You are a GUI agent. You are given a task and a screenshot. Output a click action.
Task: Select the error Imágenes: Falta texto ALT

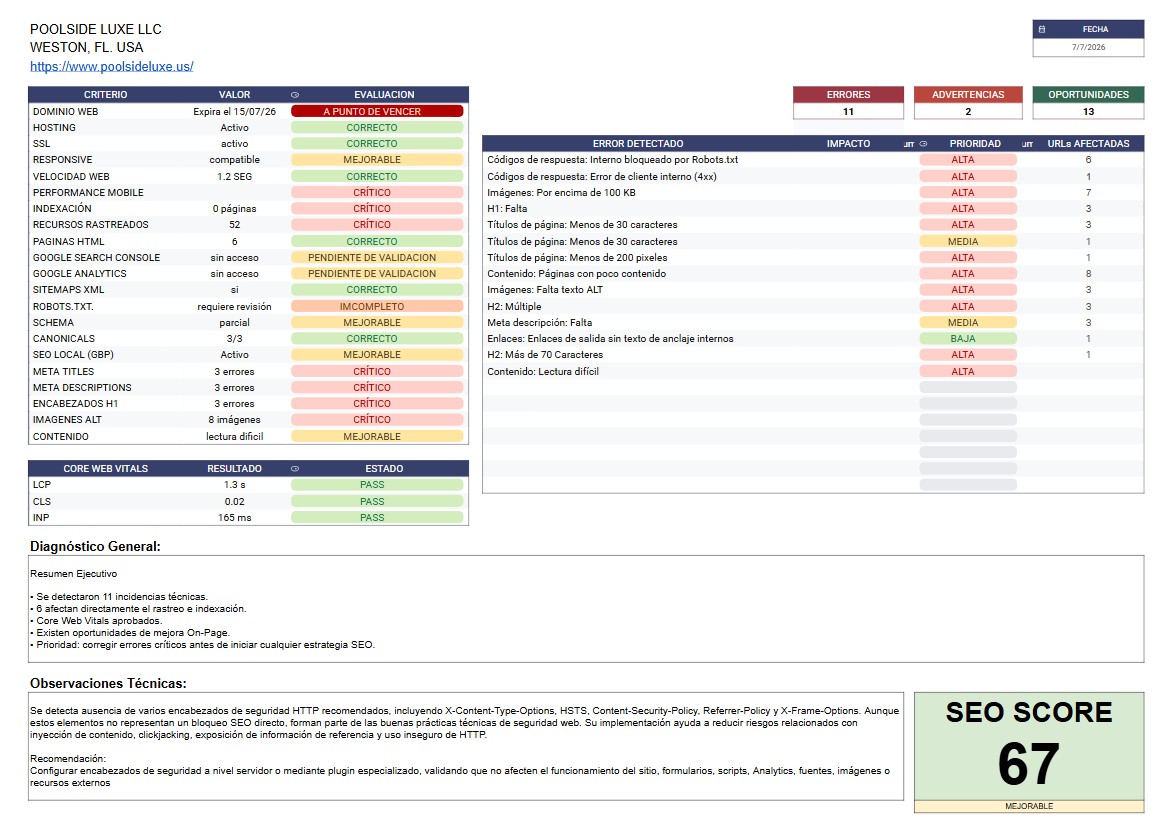pos(545,290)
